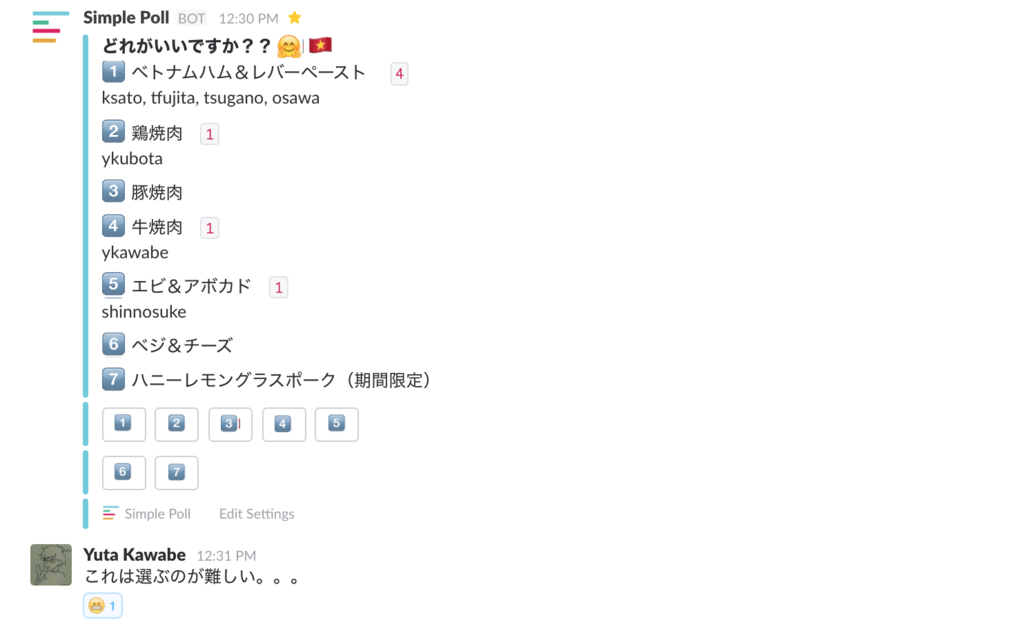Cast a vote with the number 3 button
Viewport: 1024px width, 627px height.
(230, 425)
